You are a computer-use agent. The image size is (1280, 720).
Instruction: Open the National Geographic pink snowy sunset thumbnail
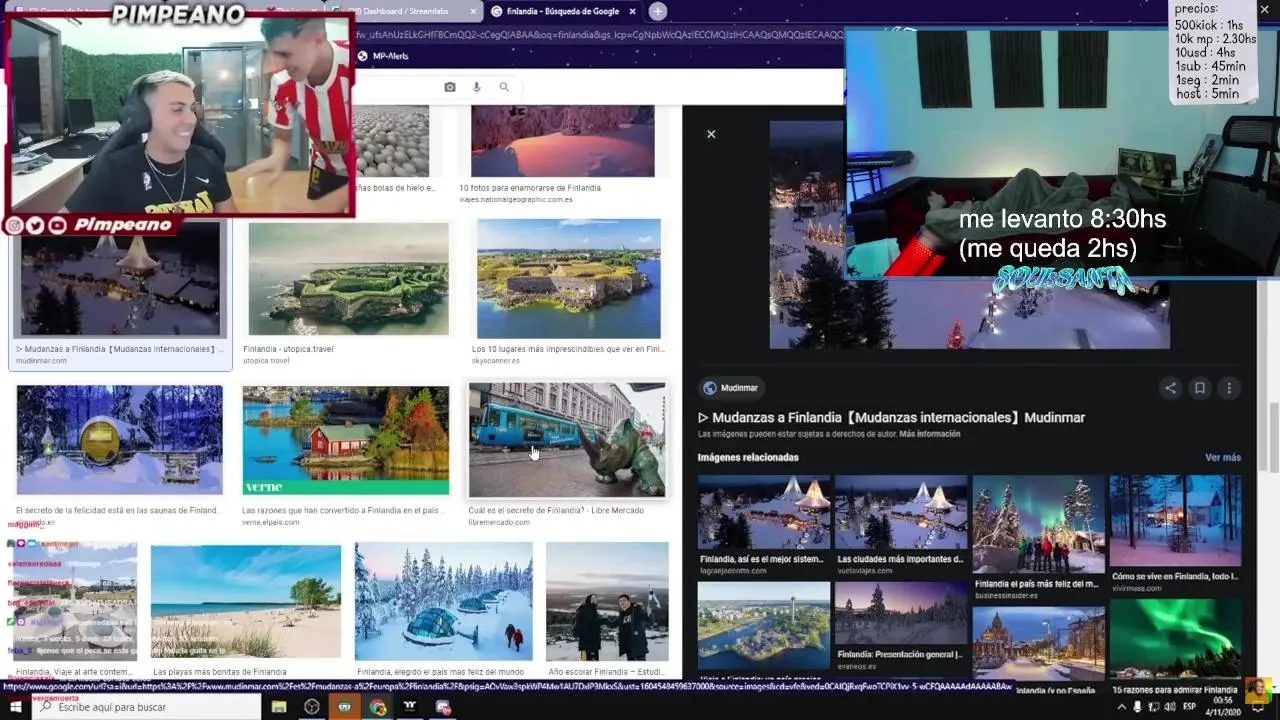tap(563, 141)
